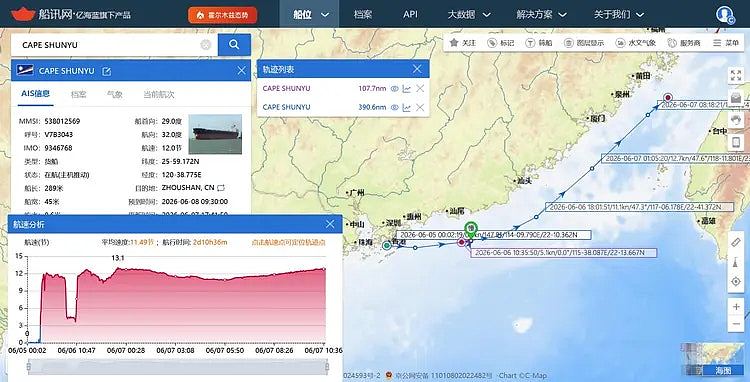The width and height of the screenshot is (750, 382).
Task: Click the speed chart range slider bar
Action: pyautogui.click(x=178, y=367)
